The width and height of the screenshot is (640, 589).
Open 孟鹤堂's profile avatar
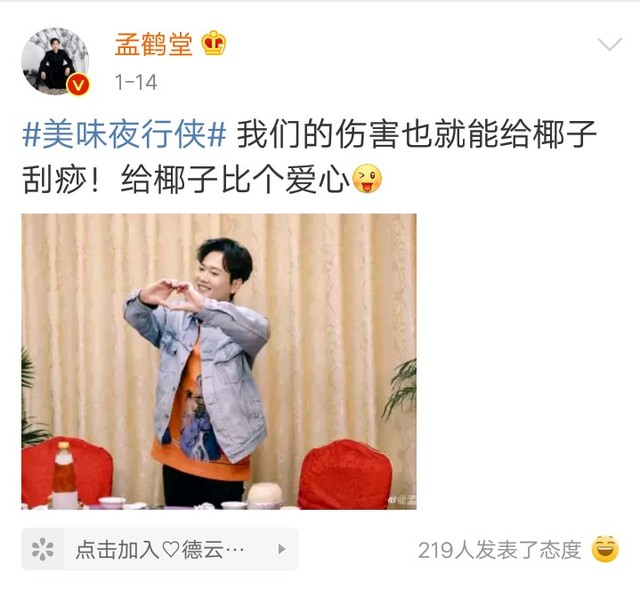click(55, 61)
